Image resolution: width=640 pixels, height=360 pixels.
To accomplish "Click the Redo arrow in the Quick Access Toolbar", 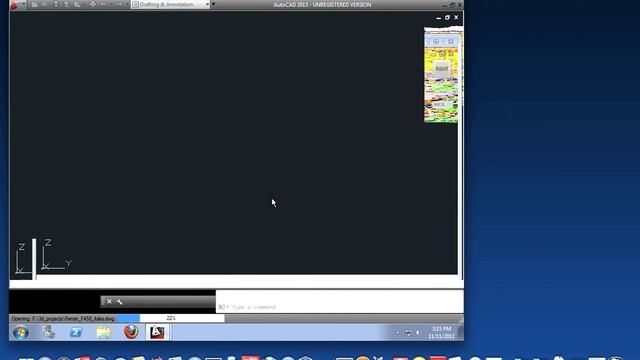I will coord(119,4).
